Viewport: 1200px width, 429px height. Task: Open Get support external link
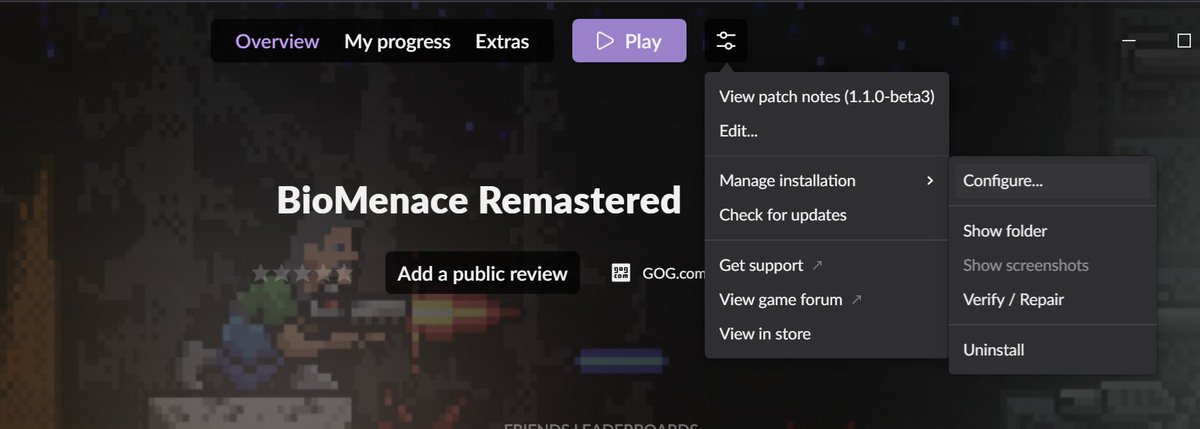tap(826, 265)
